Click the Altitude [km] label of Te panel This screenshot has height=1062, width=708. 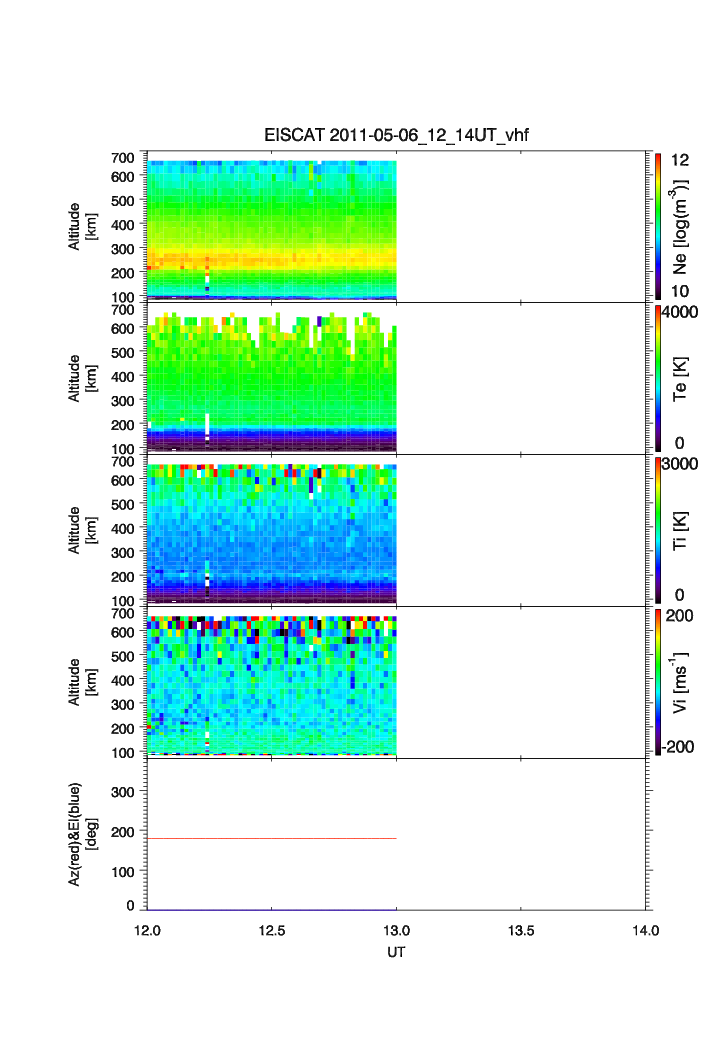[x=82, y=379]
